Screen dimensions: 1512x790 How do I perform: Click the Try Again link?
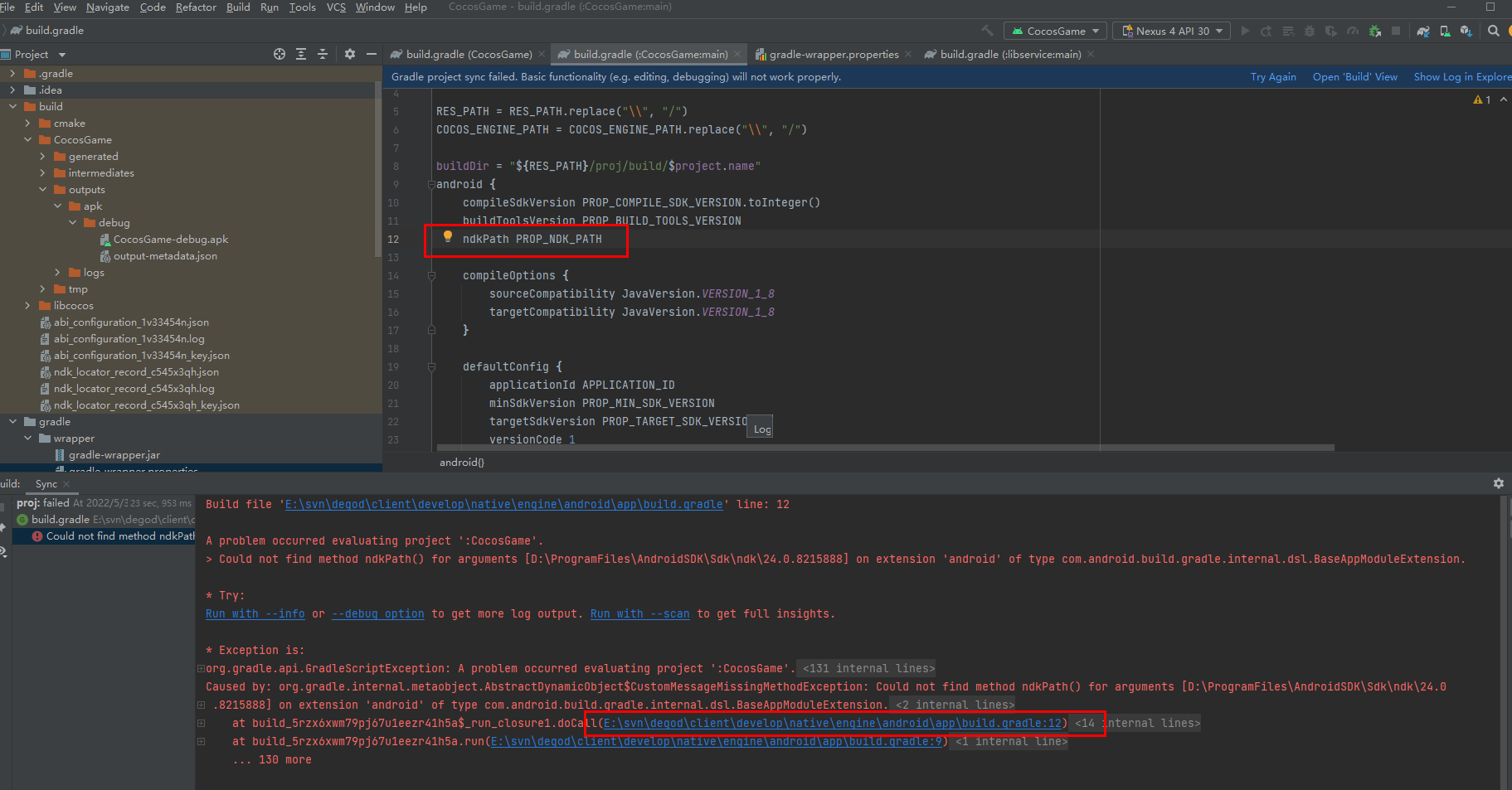pyautogui.click(x=1272, y=77)
